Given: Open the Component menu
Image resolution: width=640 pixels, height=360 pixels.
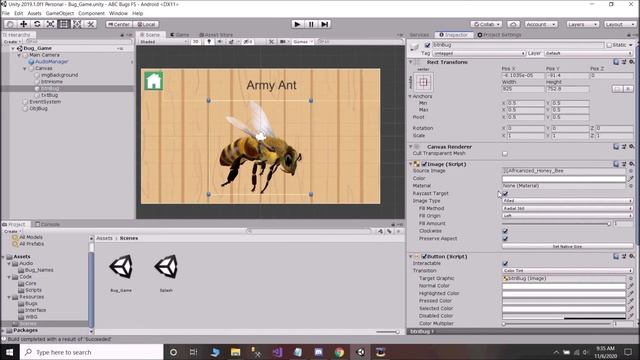Looking at the screenshot, I should [x=91, y=13].
